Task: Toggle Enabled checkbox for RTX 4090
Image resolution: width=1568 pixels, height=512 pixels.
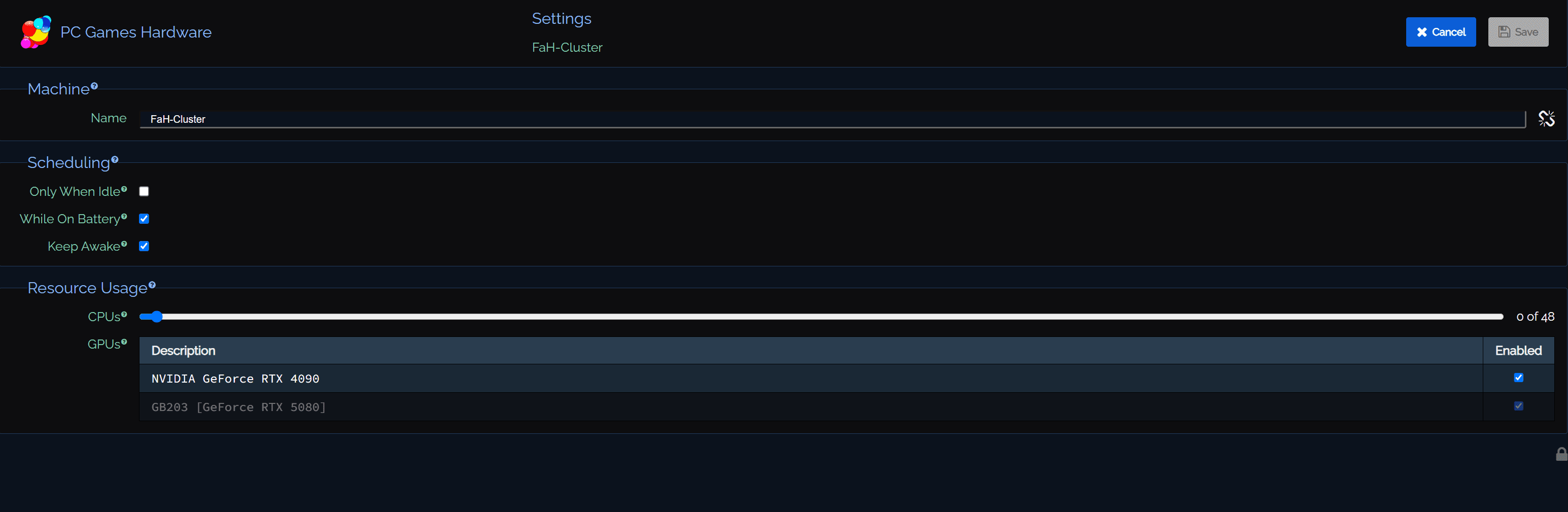Action: click(x=1518, y=378)
